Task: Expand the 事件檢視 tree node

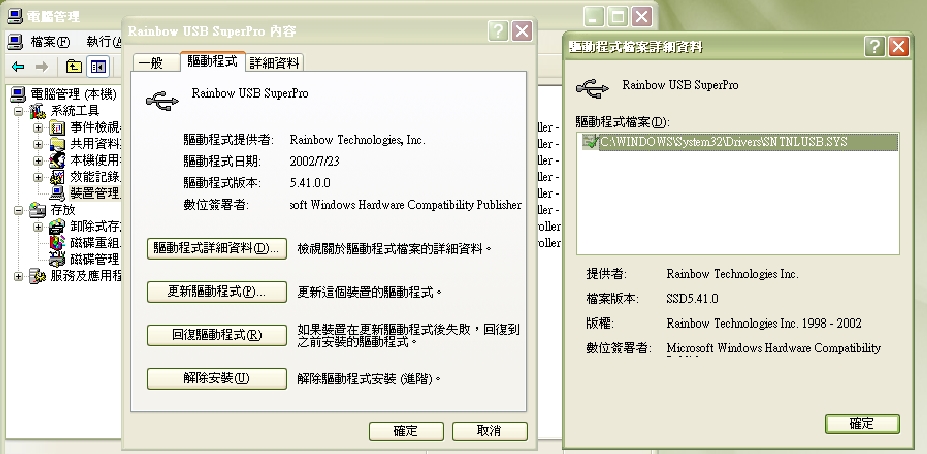Action: click(38, 128)
